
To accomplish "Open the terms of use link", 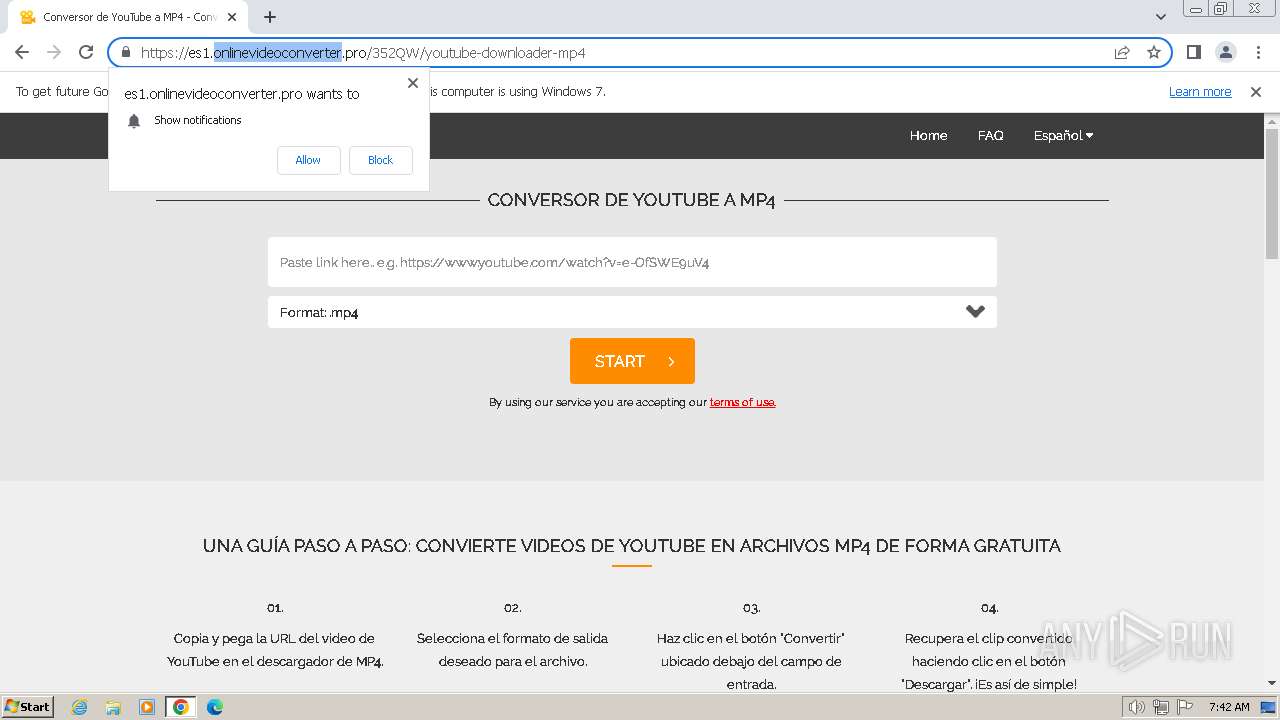I will pyautogui.click(x=742, y=402).
